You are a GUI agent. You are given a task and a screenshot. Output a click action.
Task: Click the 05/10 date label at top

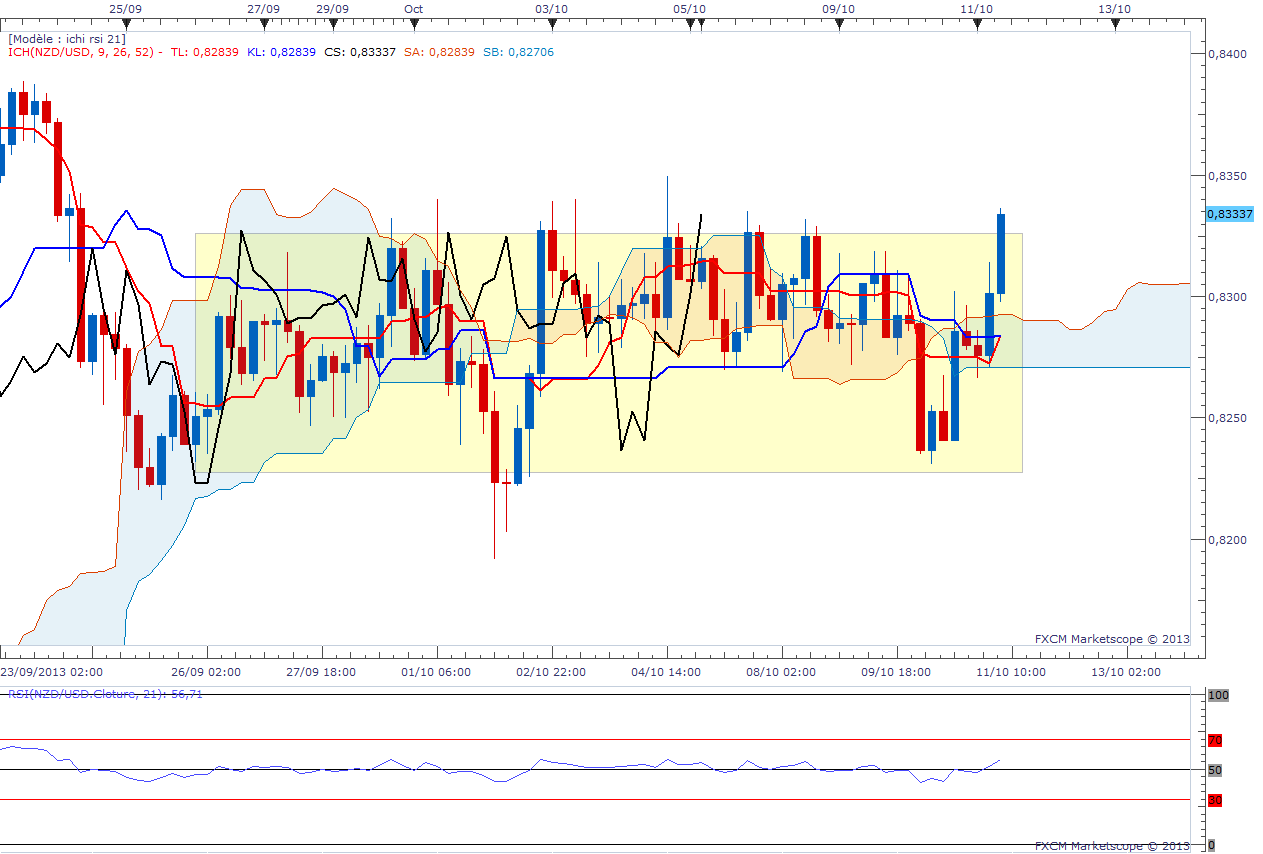coord(689,8)
